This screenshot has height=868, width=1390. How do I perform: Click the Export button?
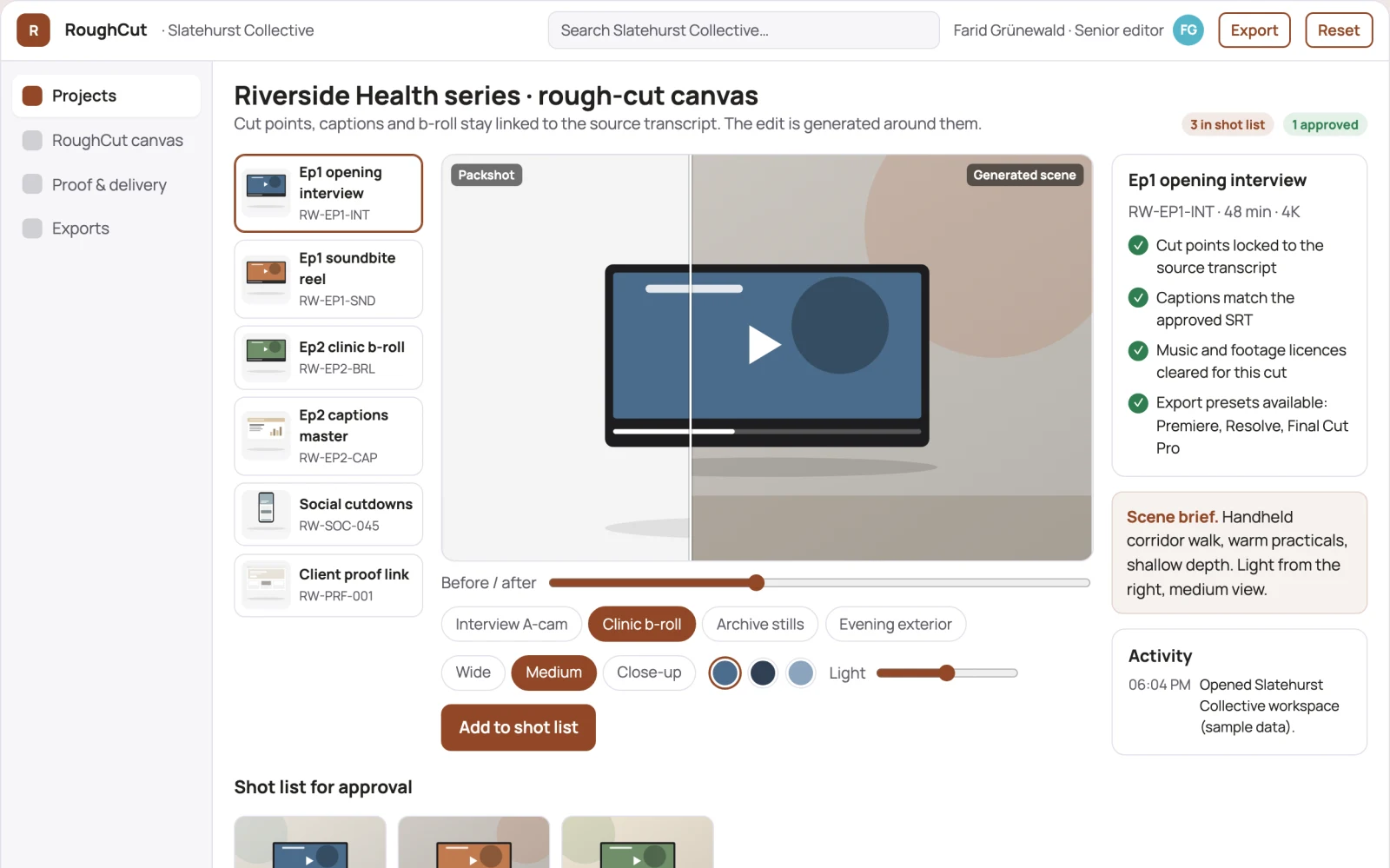(1254, 30)
